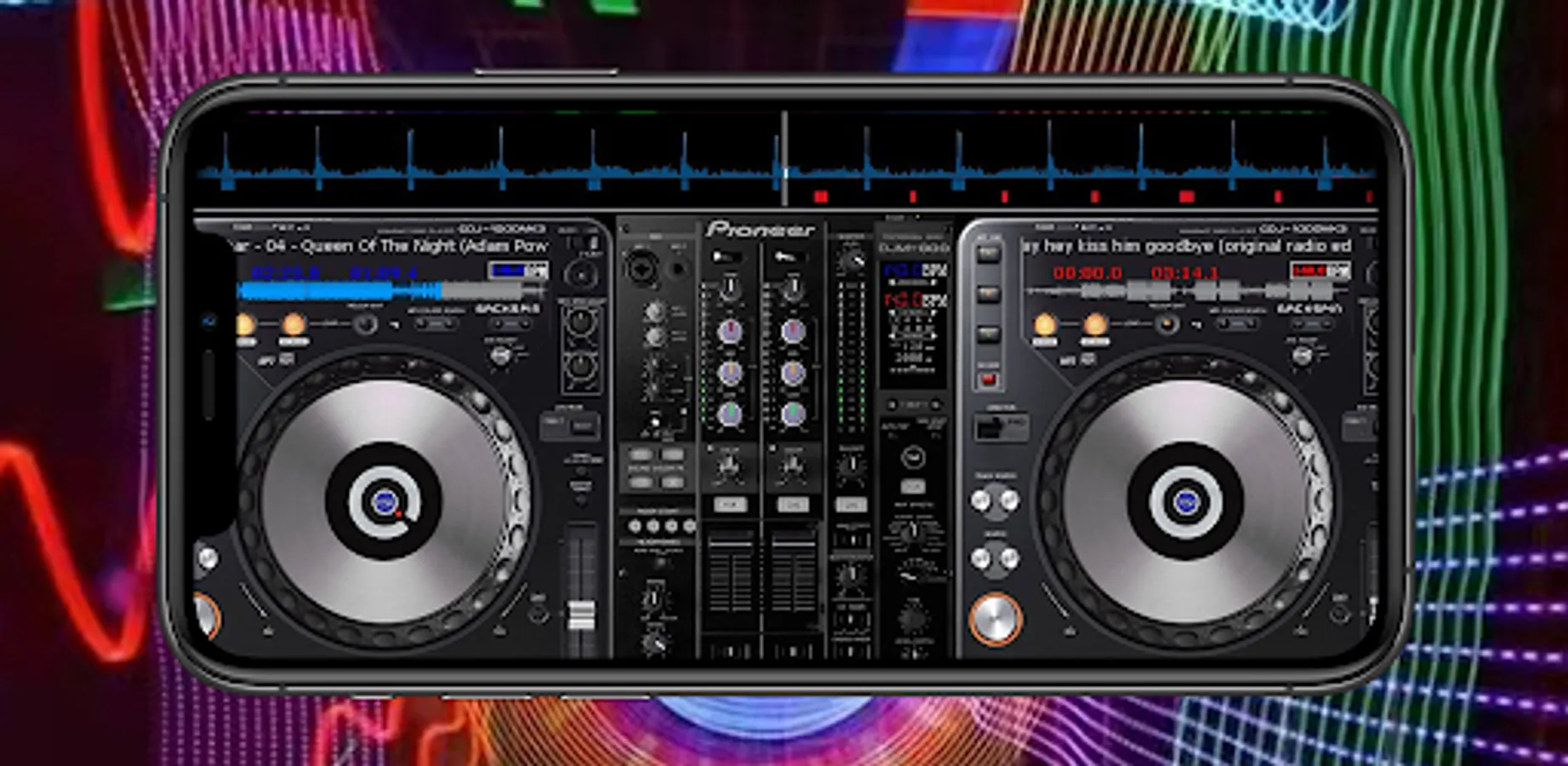The height and width of the screenshot is (766, 1568).
Task: Adjust mixer master level knob
Action: coord(852,261)
